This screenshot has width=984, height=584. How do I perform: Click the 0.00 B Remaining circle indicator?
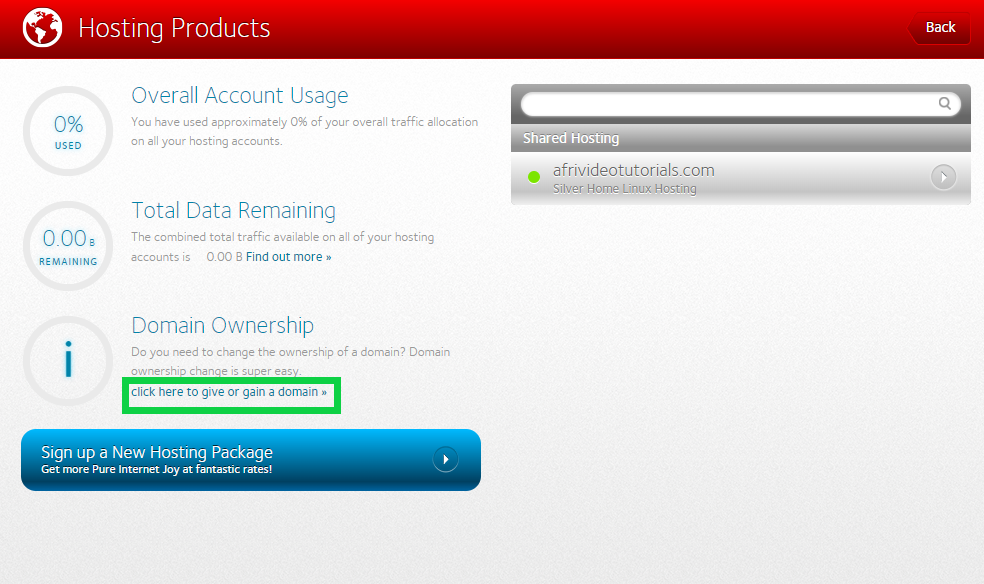pos(68,245)
